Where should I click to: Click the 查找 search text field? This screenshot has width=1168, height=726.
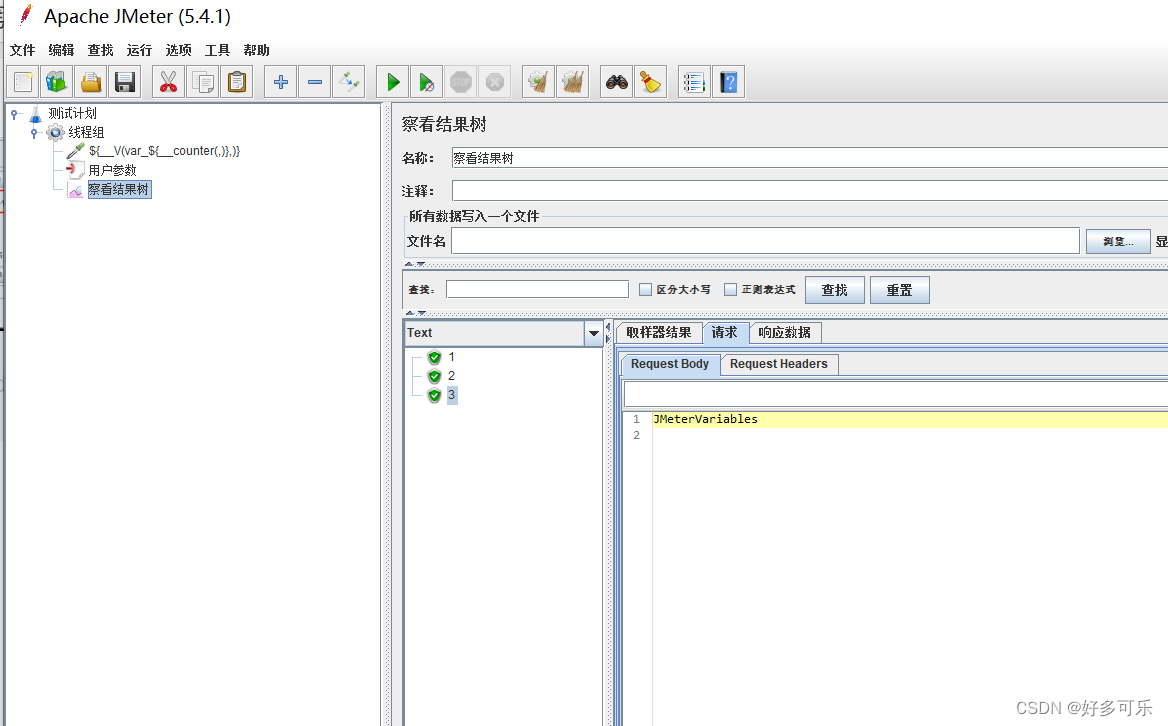pos(537,290)
